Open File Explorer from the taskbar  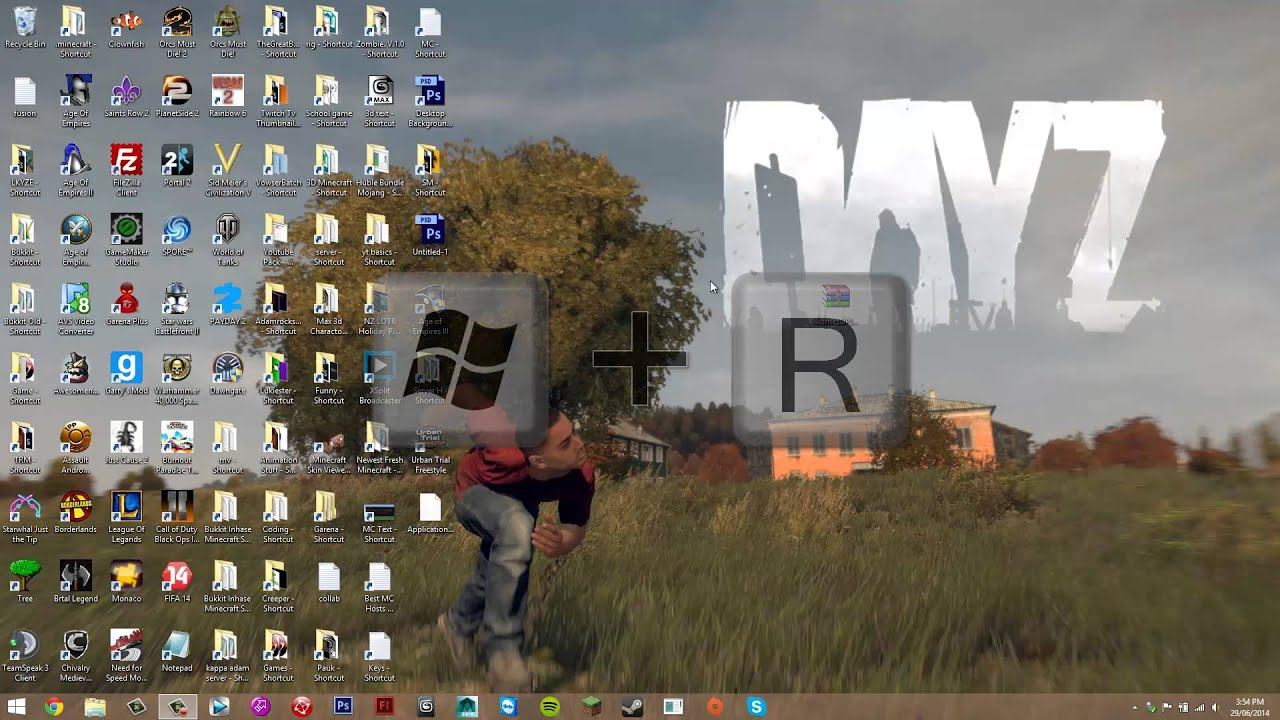(x=95, y=707)
